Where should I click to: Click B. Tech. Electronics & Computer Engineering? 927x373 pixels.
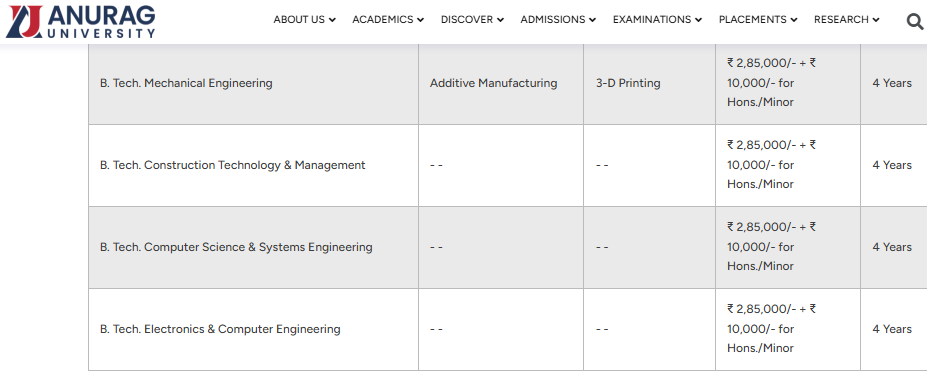click(220, 329)
